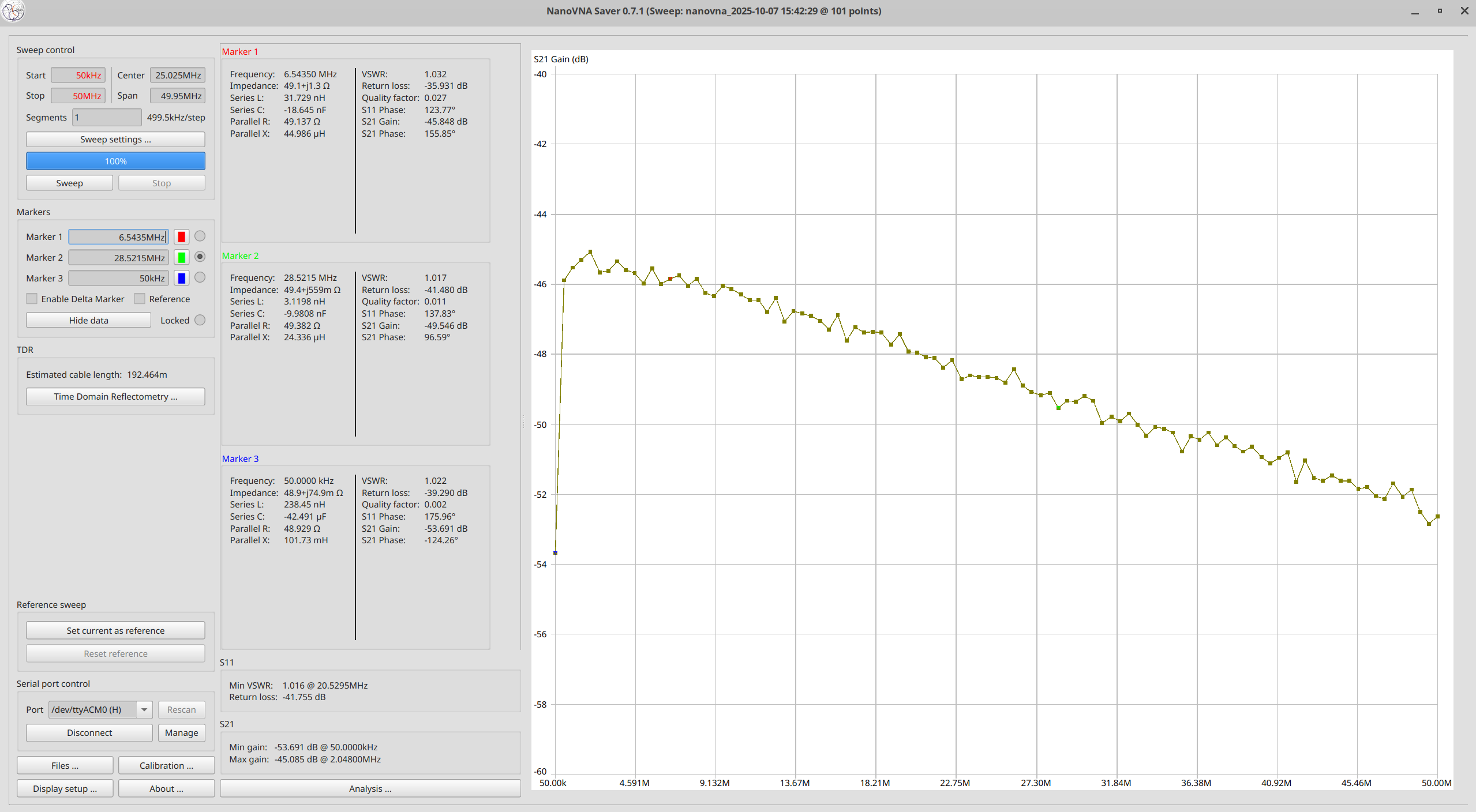The image size is (1476, 812).
Task: Change Marker 3 color via blue swatch
Action: pyautogui.click(x=181, y=278)
